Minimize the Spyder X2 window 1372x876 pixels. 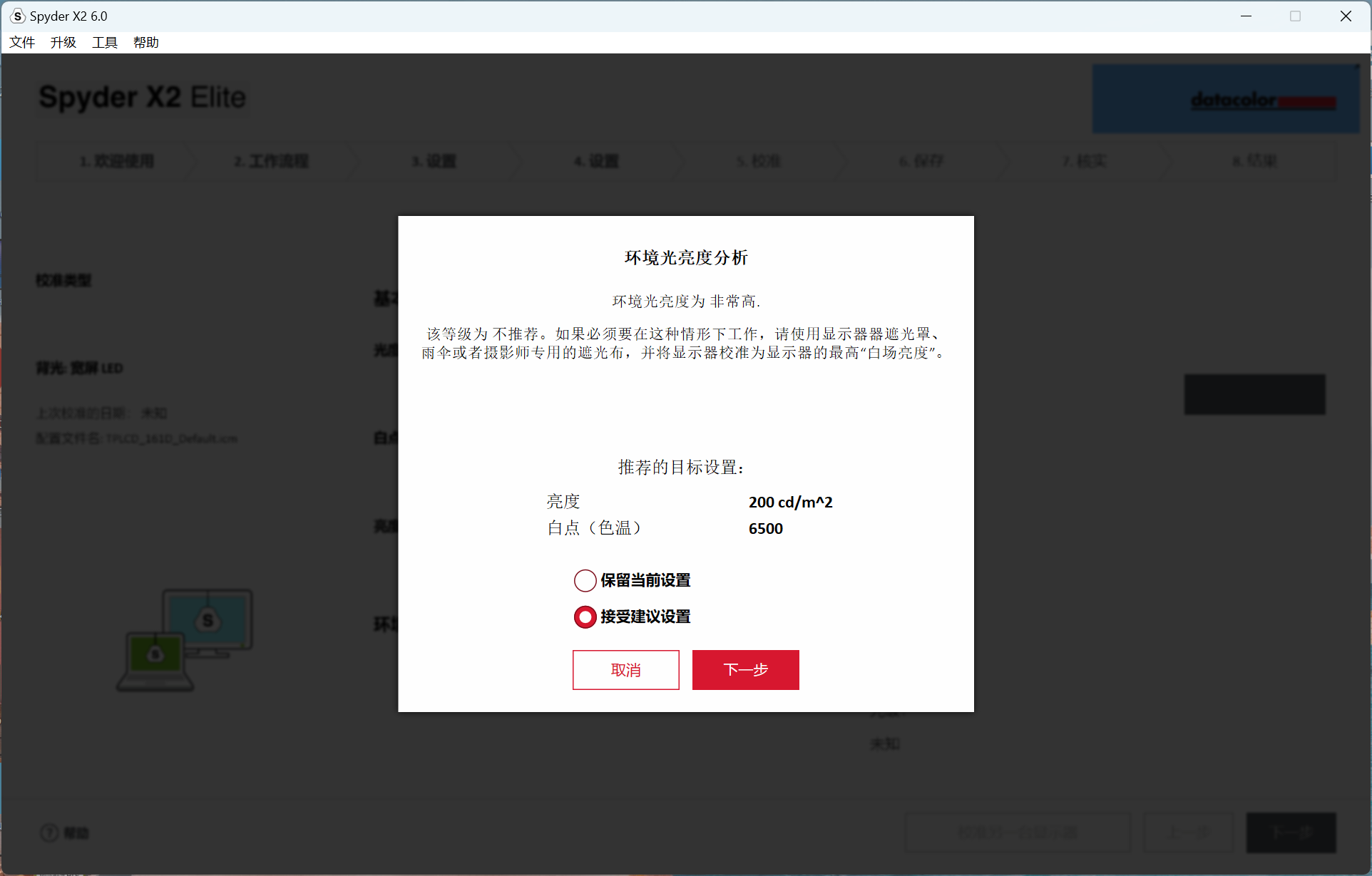[1246, 16]
